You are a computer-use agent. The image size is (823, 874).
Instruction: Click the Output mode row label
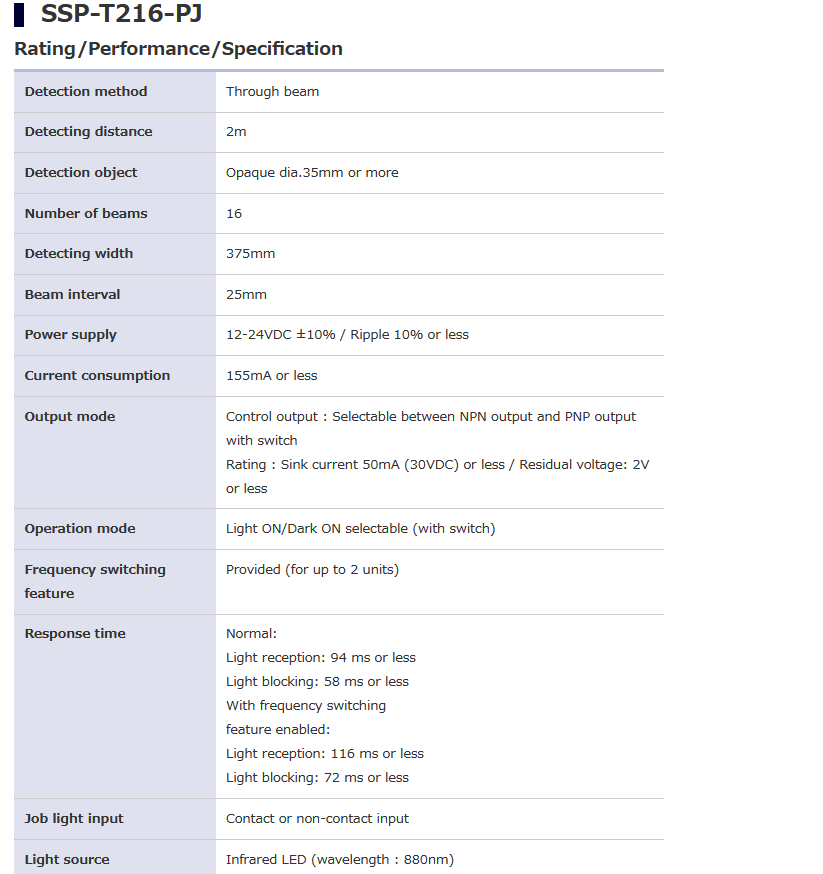click(70, 417)
